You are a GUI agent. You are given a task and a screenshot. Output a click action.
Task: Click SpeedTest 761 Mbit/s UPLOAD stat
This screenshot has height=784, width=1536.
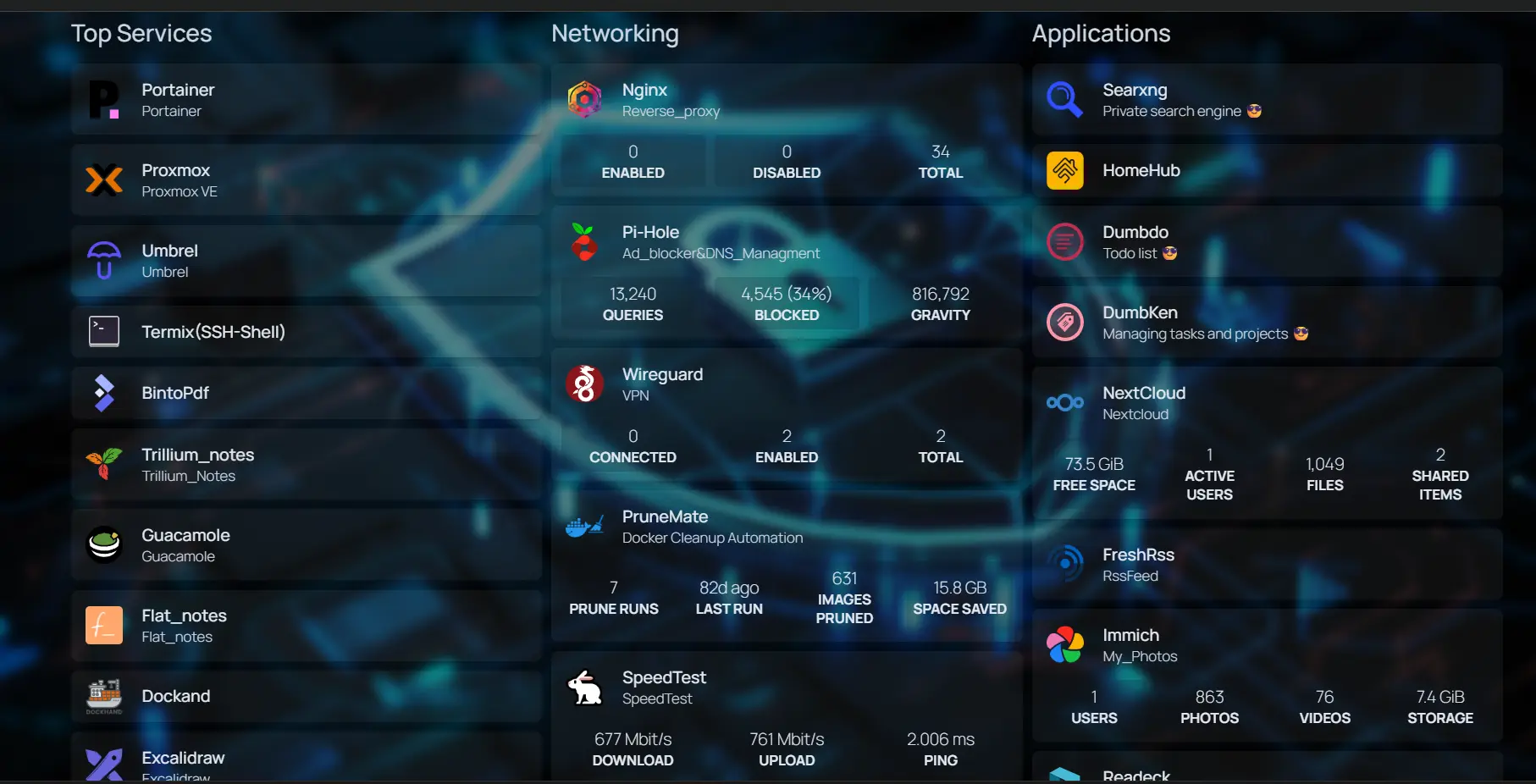click(x=787, y=749)
